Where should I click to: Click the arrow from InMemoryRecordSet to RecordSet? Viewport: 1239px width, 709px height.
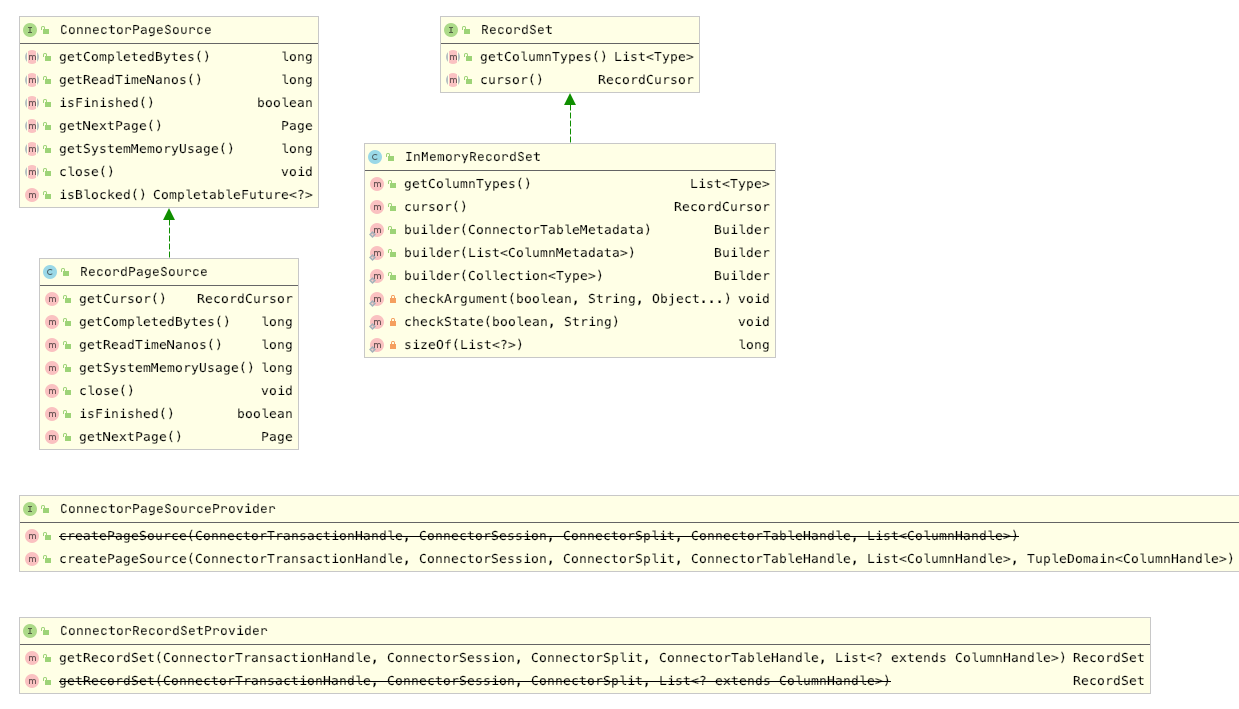570,118
